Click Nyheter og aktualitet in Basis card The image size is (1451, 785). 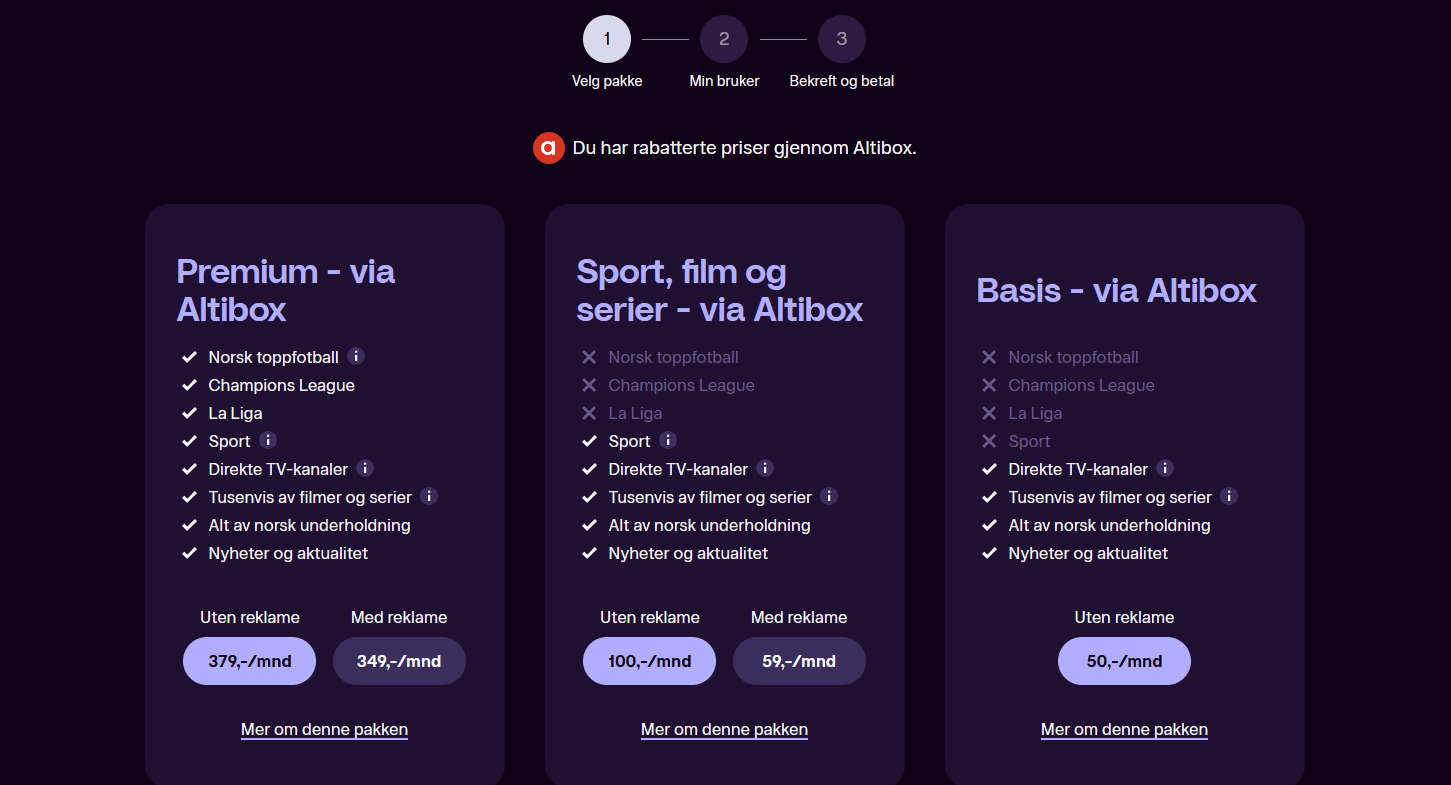(1088, 553)
